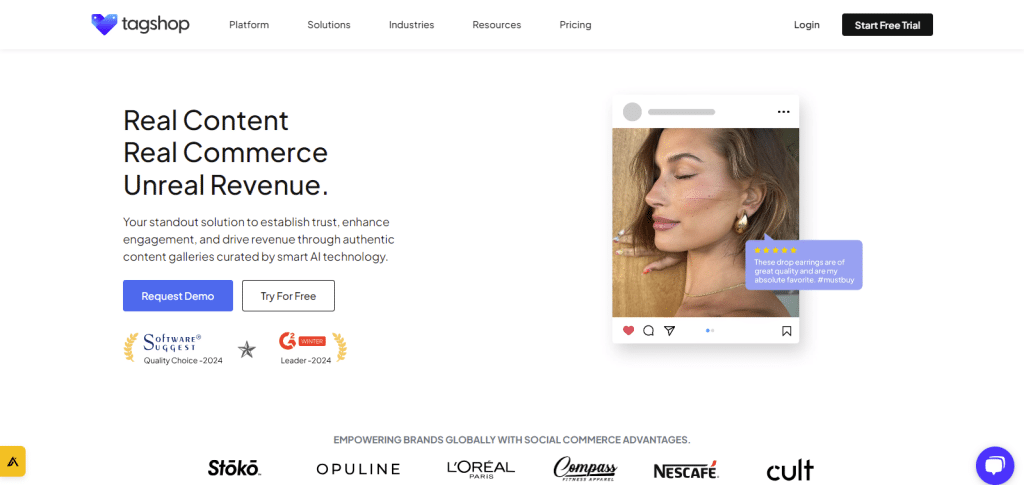Expand the Solutions menu
This screenshot has height=485, width=1024.
pyautogui.click(x=329, y=25)
